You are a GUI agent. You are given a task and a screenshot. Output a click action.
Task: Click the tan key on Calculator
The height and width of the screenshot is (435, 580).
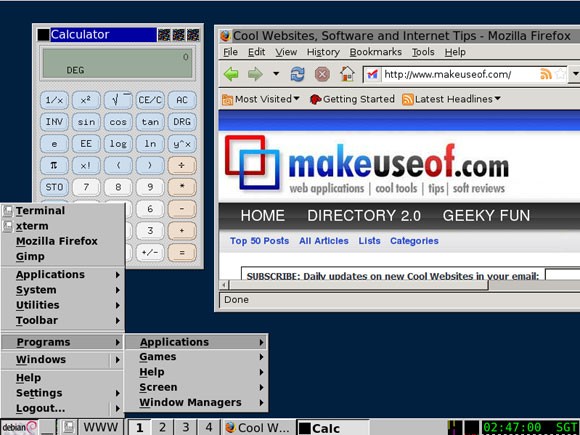coord(150,122)
